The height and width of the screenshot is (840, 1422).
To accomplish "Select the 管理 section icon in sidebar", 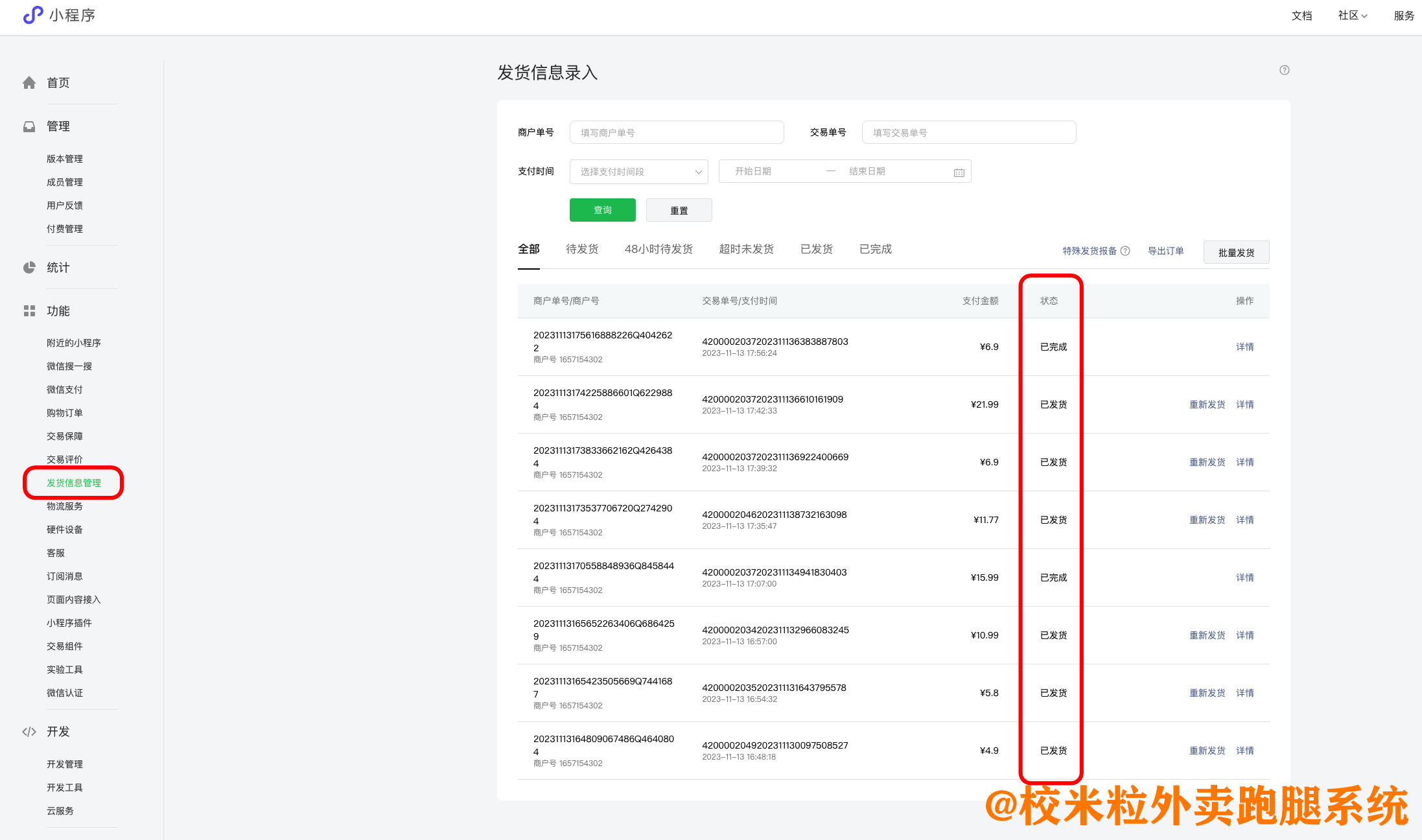I will tap(29, 126).
